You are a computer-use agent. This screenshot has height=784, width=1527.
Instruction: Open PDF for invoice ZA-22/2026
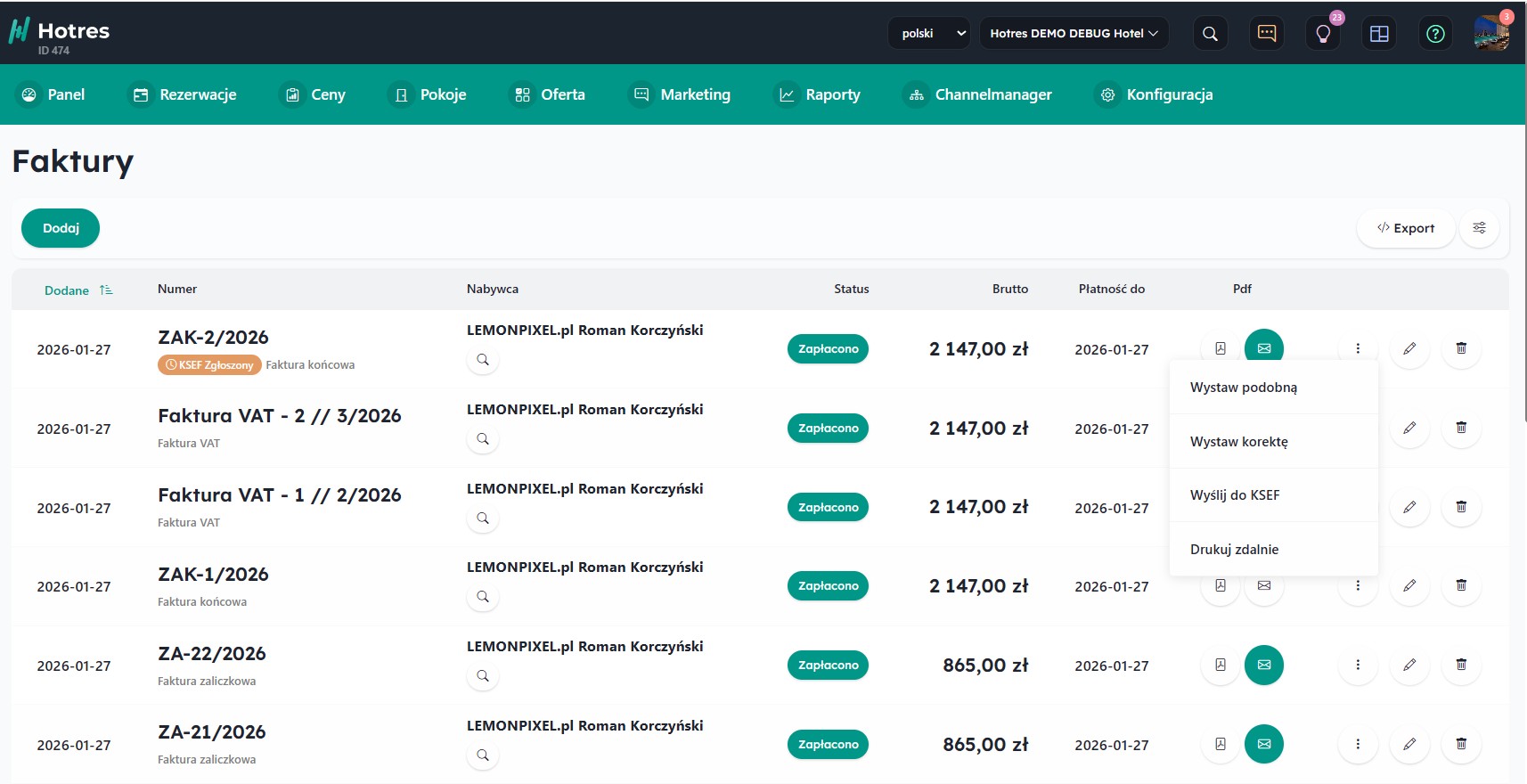point(1221,665)
